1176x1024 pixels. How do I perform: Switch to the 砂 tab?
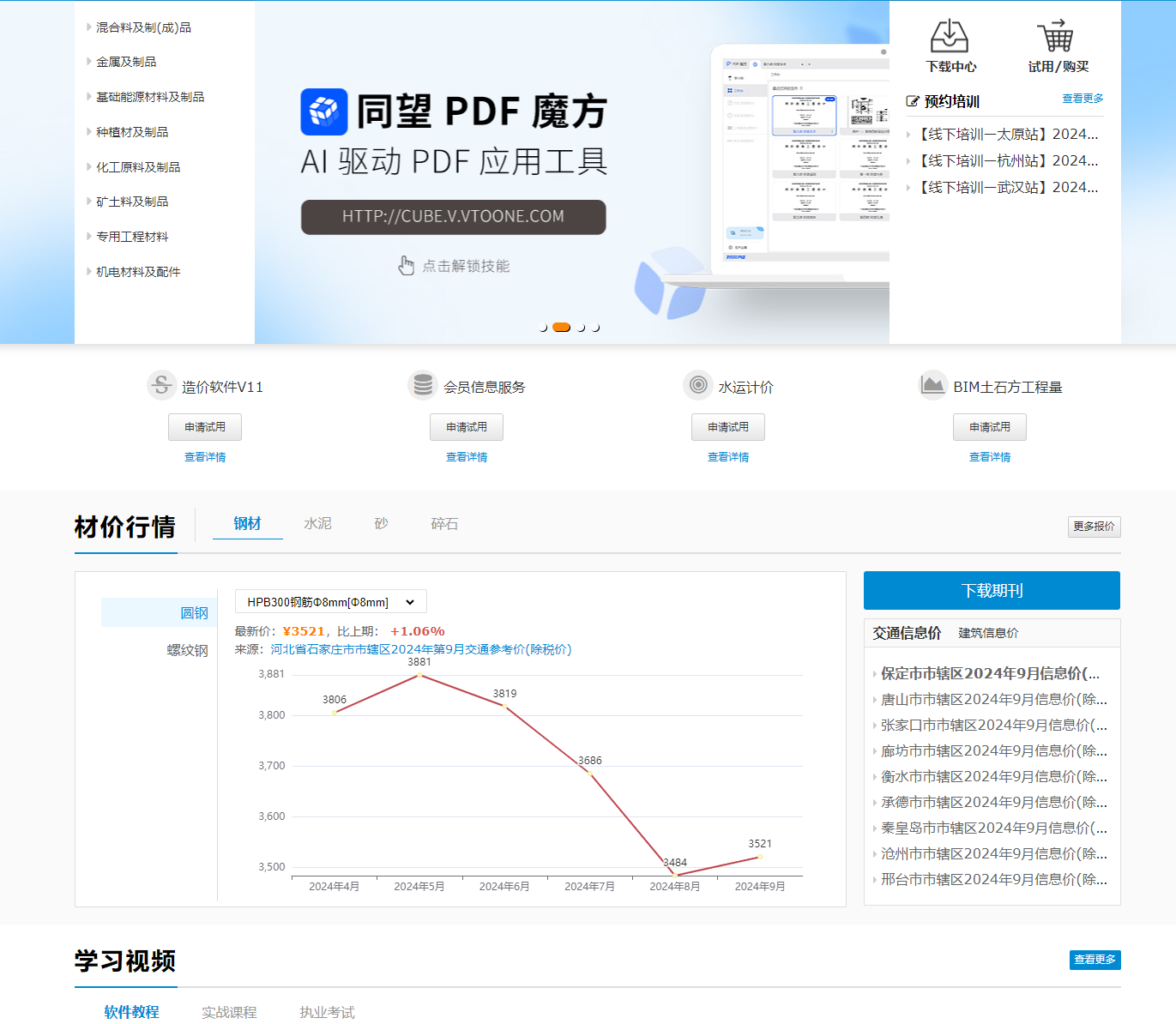[381, 524]
